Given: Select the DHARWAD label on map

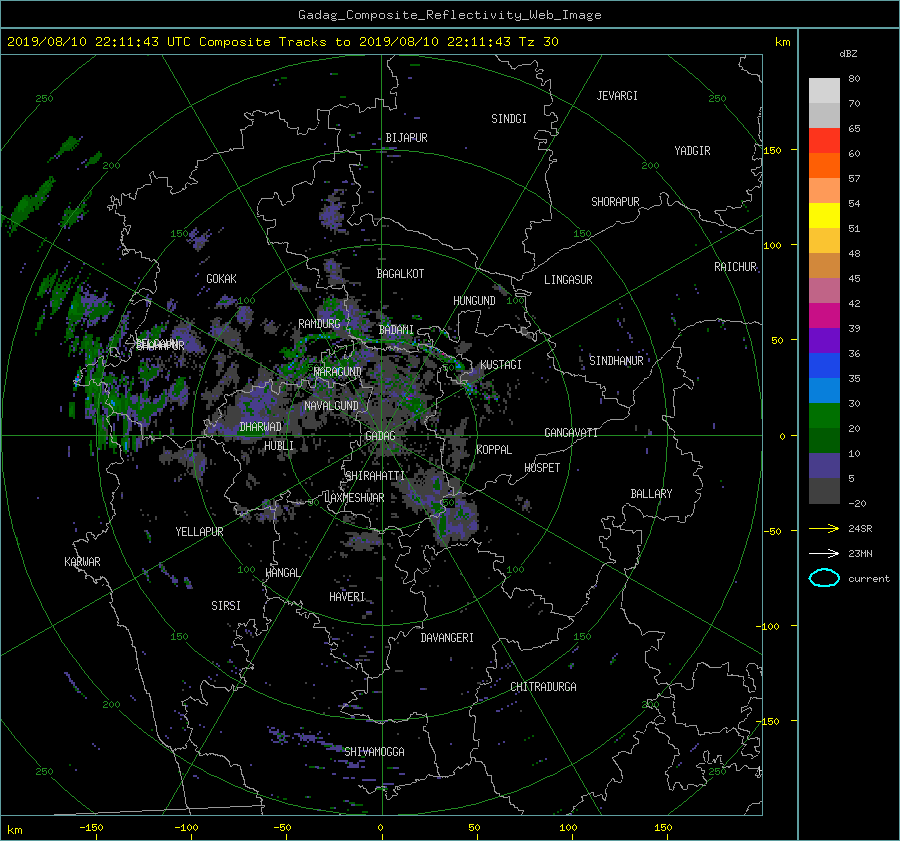Looking at the screenshot, I should 261,427.
